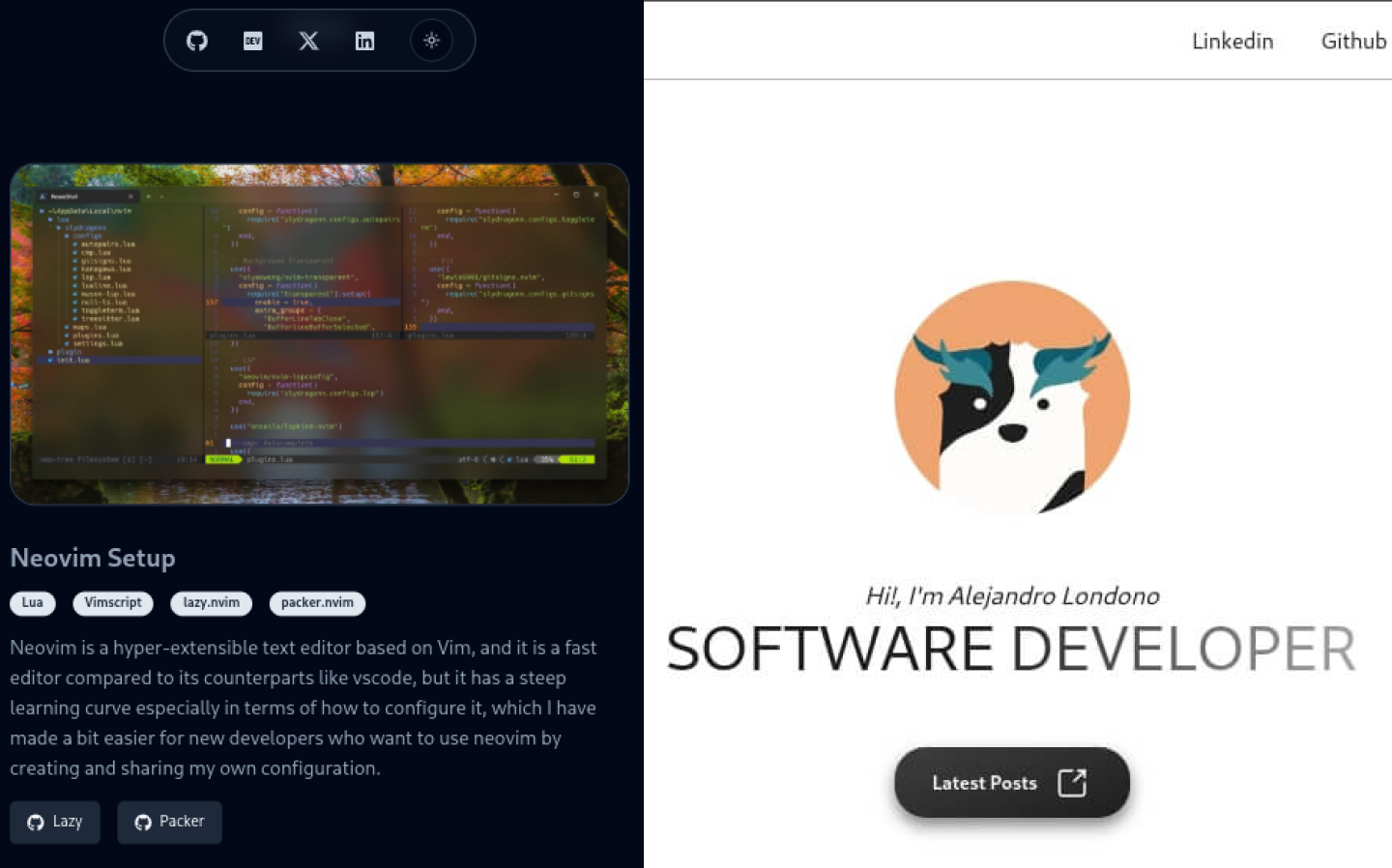Go to the Github text link in the header
Viewport: 1392px width, 868px height.
pos(1353,41)
